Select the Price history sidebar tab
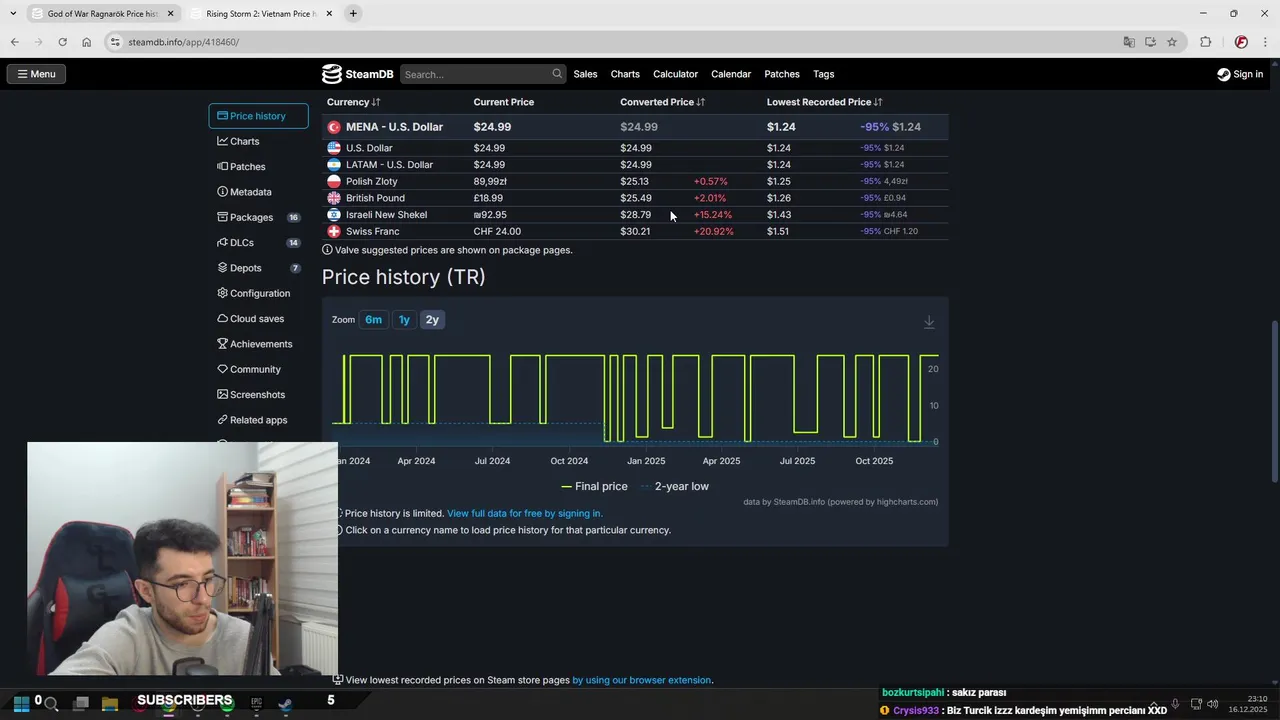Image resolution: width=1280 pixels, height=720 pixels. click(x=258, y=116)
